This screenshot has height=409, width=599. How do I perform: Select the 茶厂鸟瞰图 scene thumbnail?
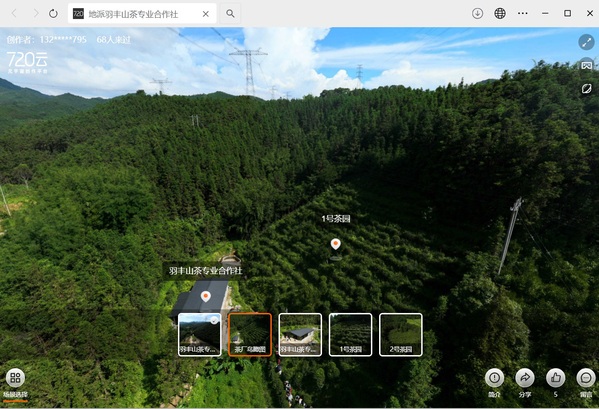pyautogui.click(x=250, y=335)
